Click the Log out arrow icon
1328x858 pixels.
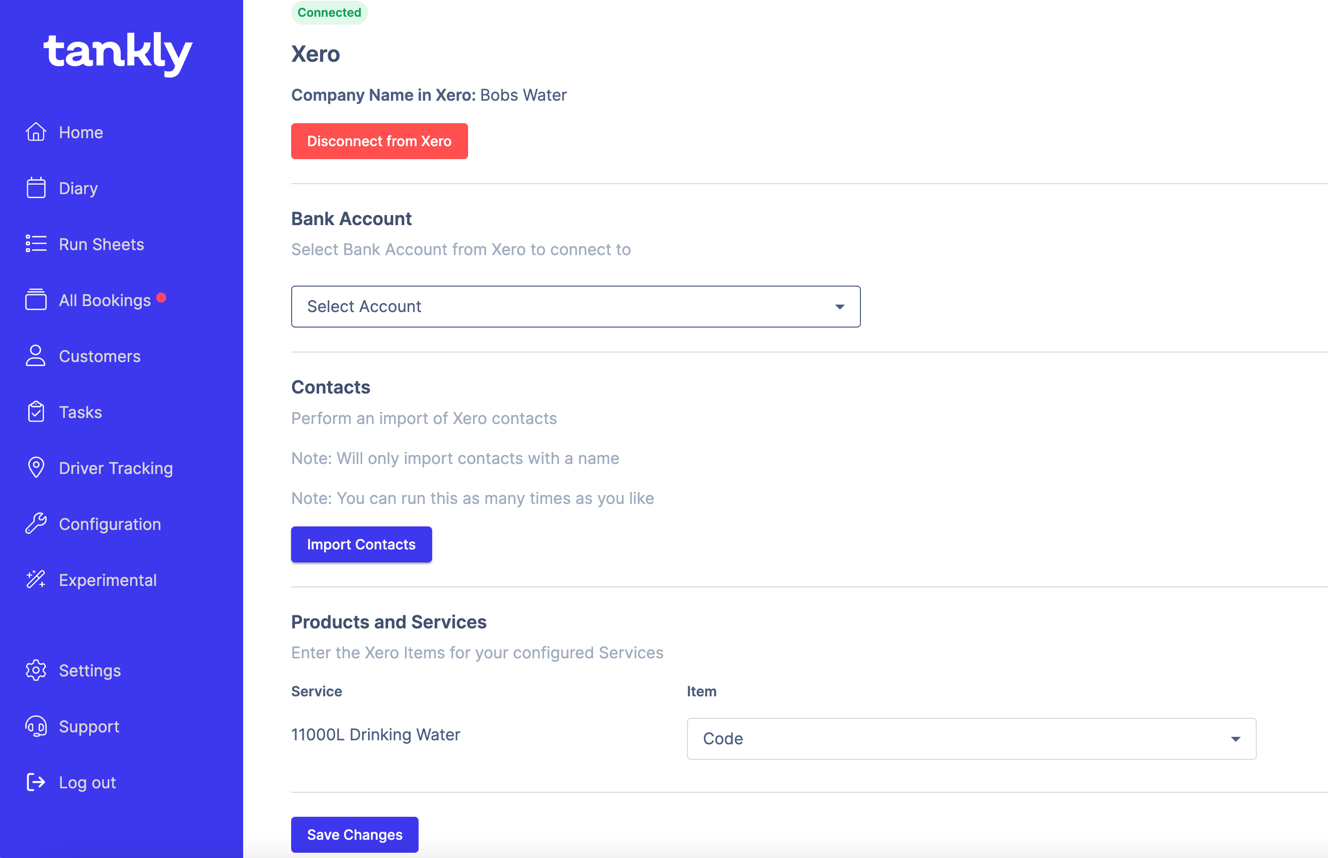(36, 782)
